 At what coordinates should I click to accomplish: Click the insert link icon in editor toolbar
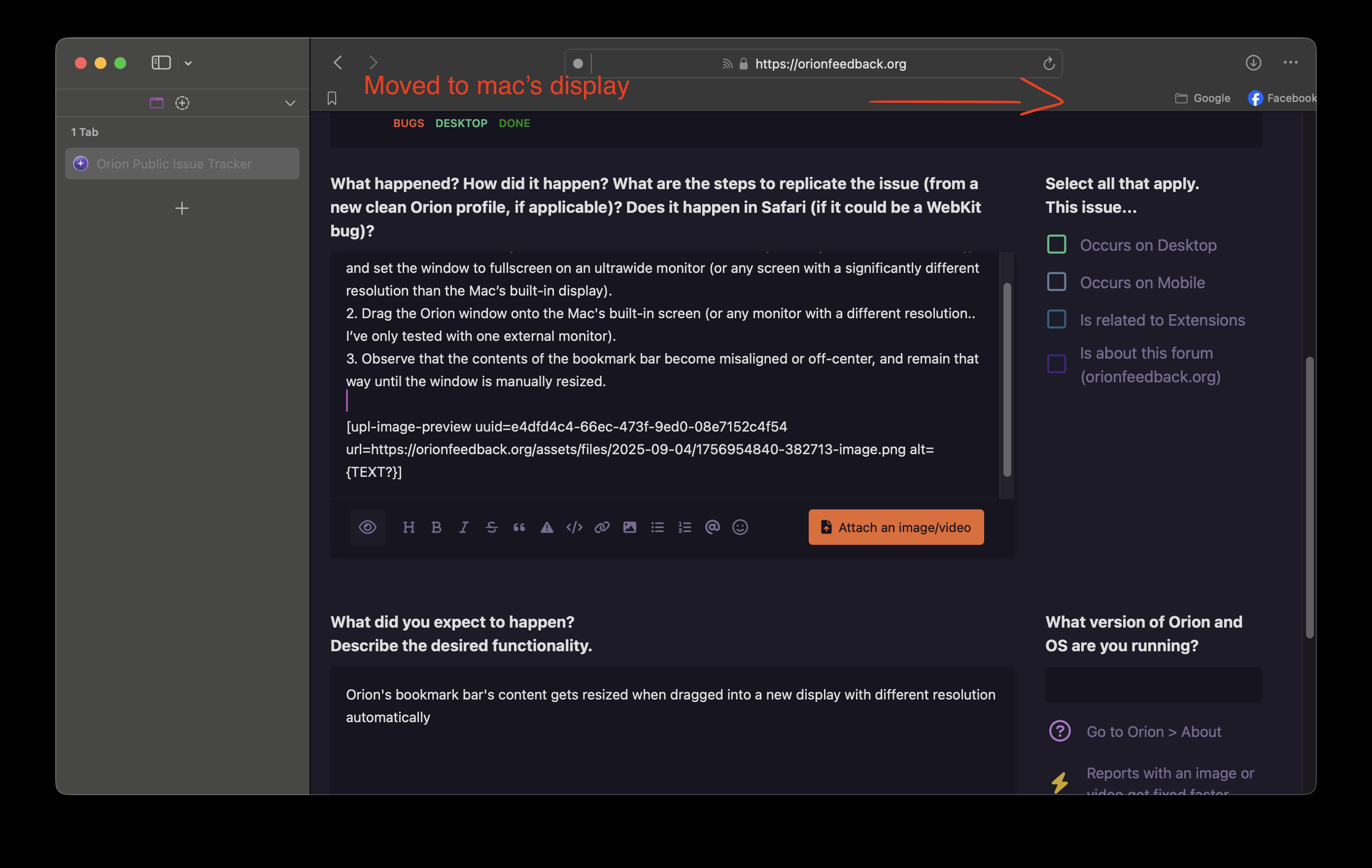[602, 528]
